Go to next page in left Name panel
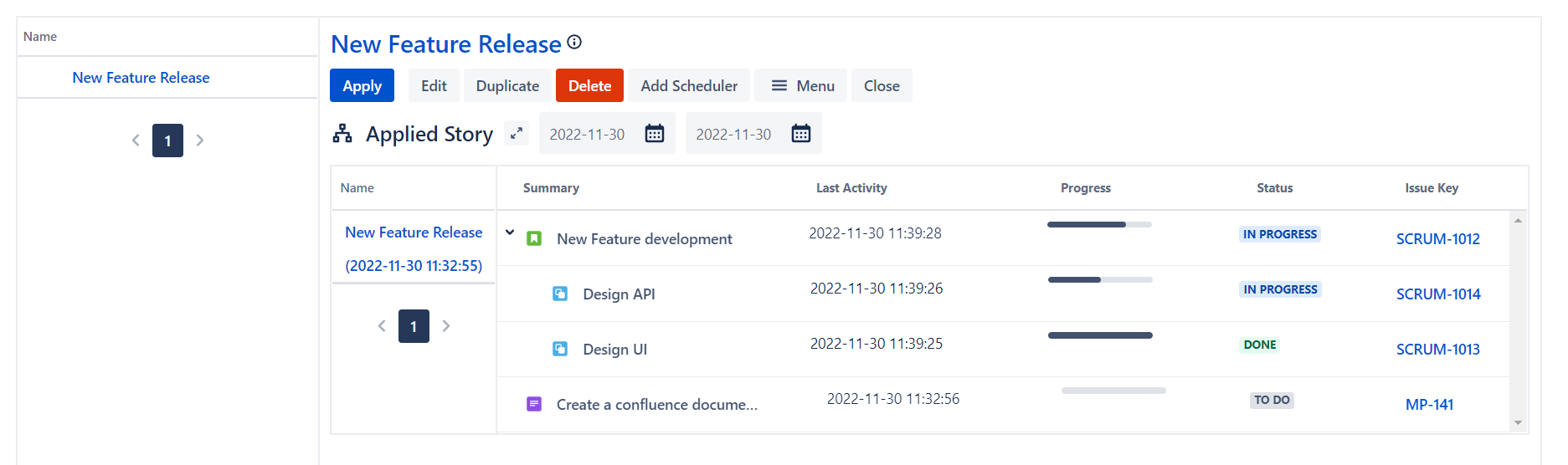The width and height of the screenshot is (1568, 465). (x=200, y=141)
